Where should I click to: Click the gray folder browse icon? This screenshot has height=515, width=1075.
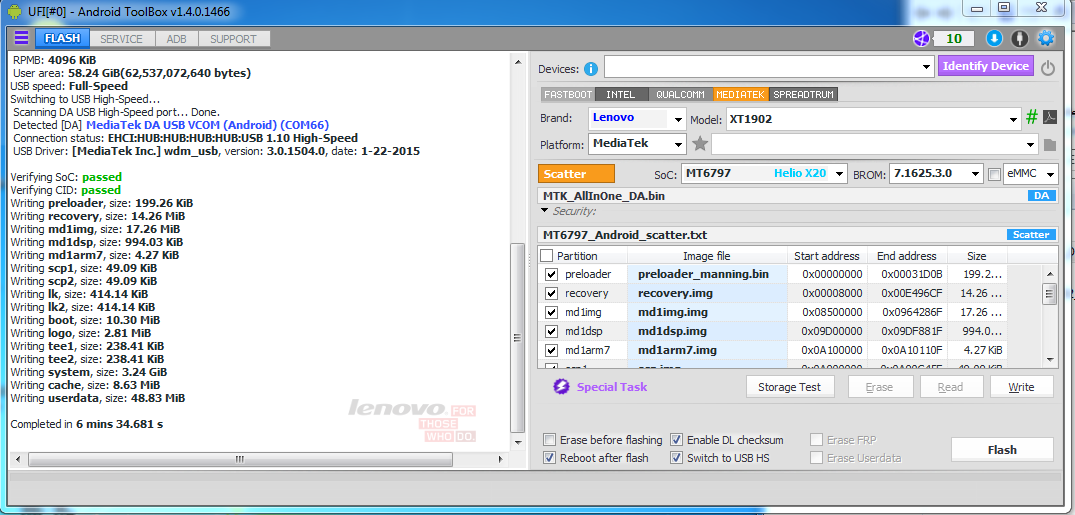coord(1050,145)
